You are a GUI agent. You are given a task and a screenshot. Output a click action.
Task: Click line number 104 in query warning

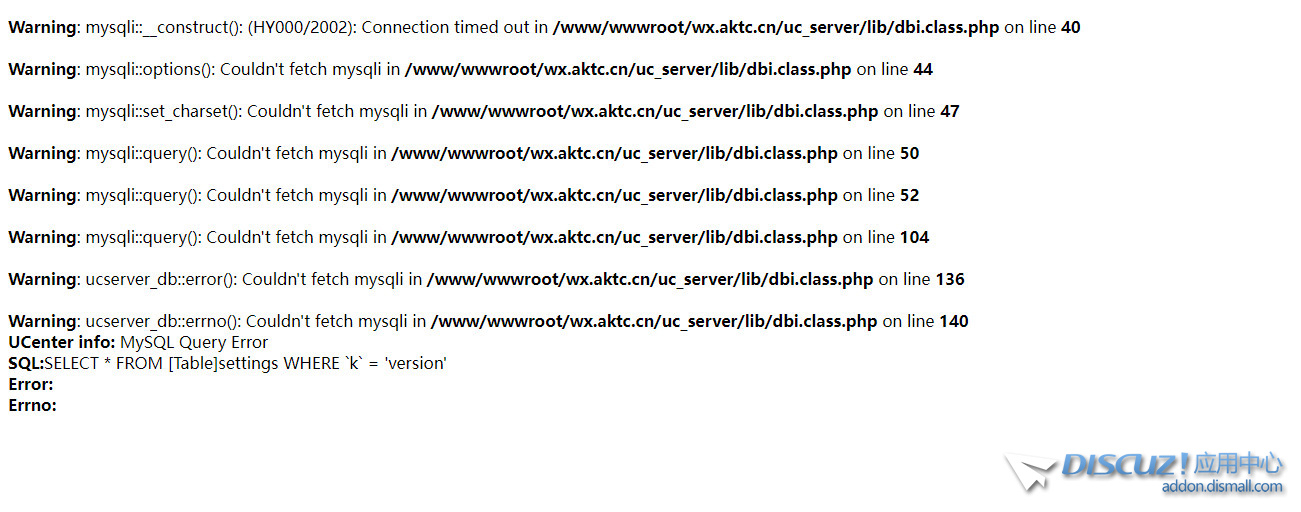tap(914, 238)
